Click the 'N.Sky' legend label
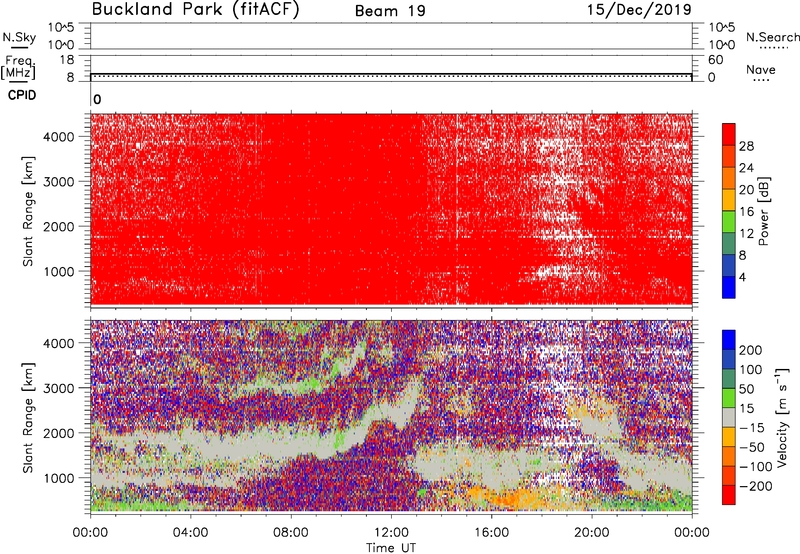800x554 pixels. tap(19, 37)
